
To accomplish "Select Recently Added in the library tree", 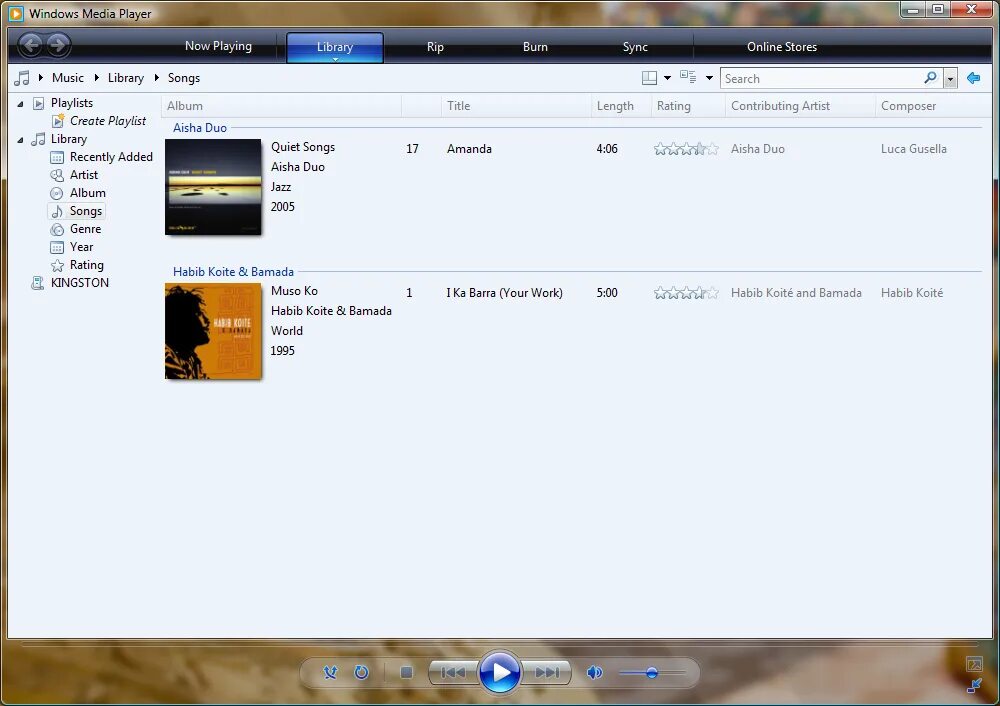I will click(x=111, y=157).
